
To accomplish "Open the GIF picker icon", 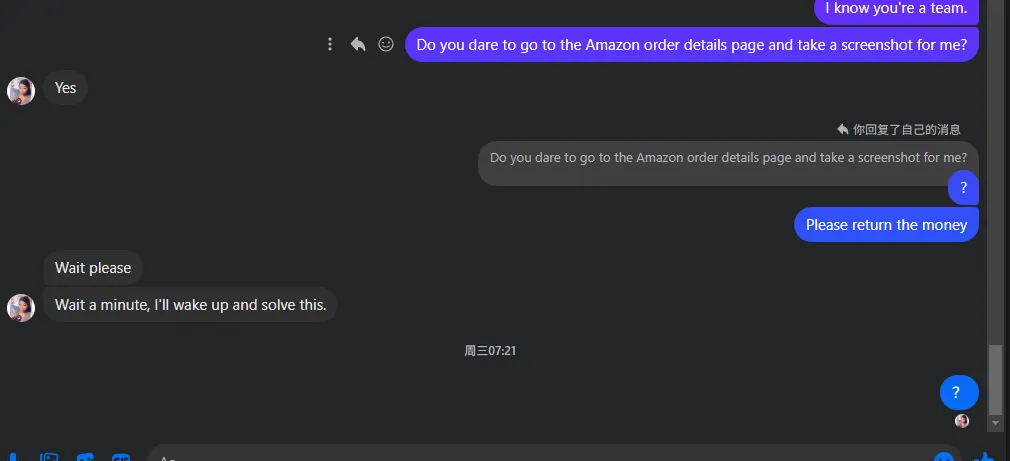I will pos(121,458).
